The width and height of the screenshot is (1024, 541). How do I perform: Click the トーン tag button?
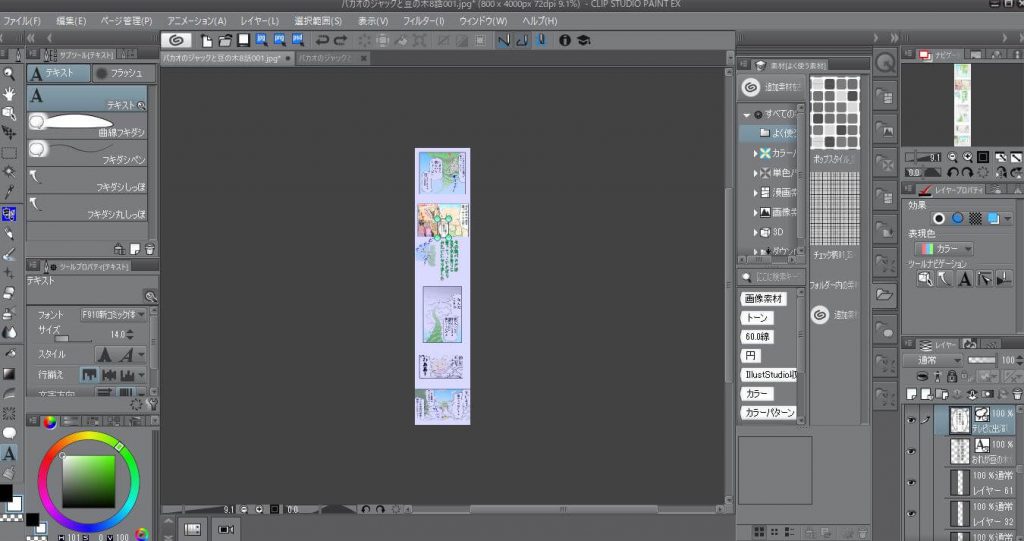756,318
